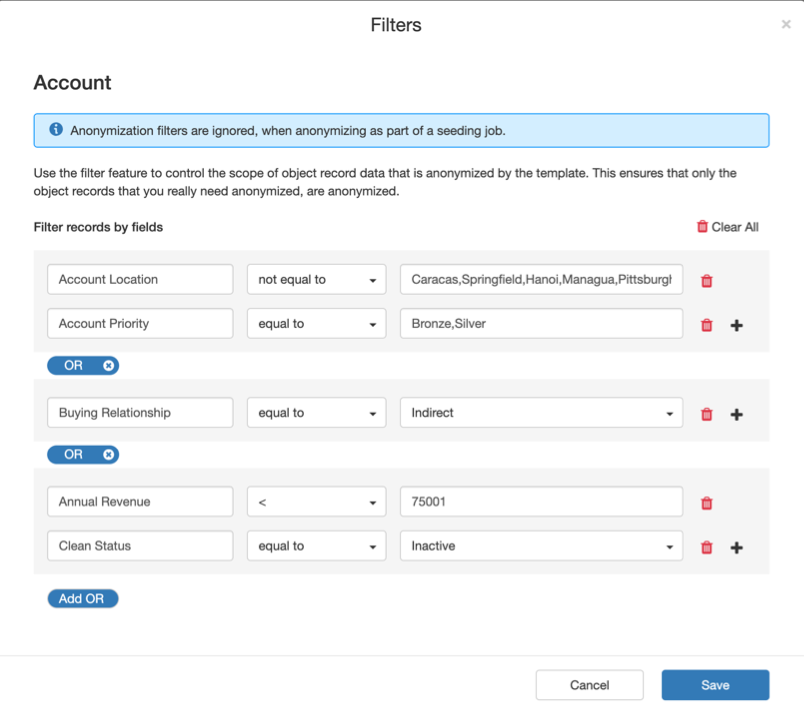Remove the first OR group separator

point(109,366)
